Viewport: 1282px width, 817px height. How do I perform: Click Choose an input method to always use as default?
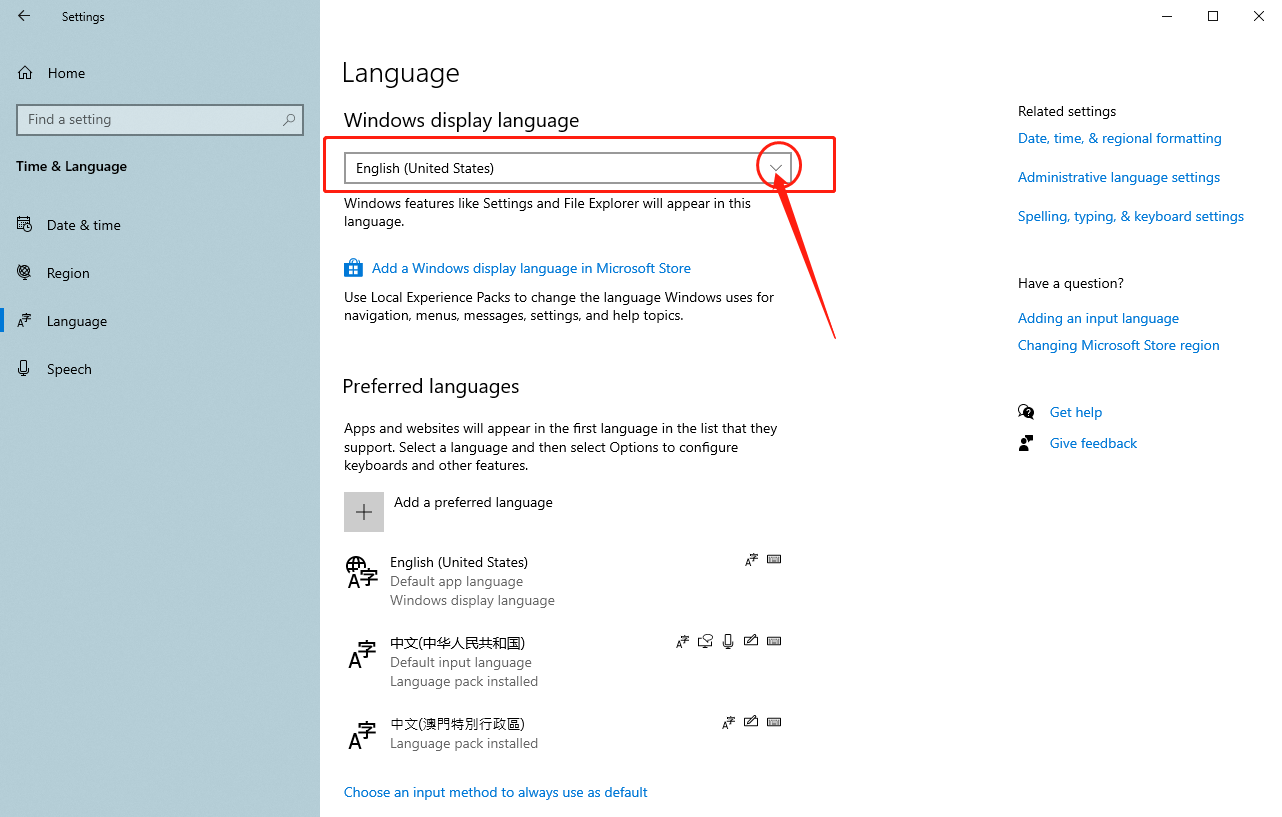click(496, 792)
